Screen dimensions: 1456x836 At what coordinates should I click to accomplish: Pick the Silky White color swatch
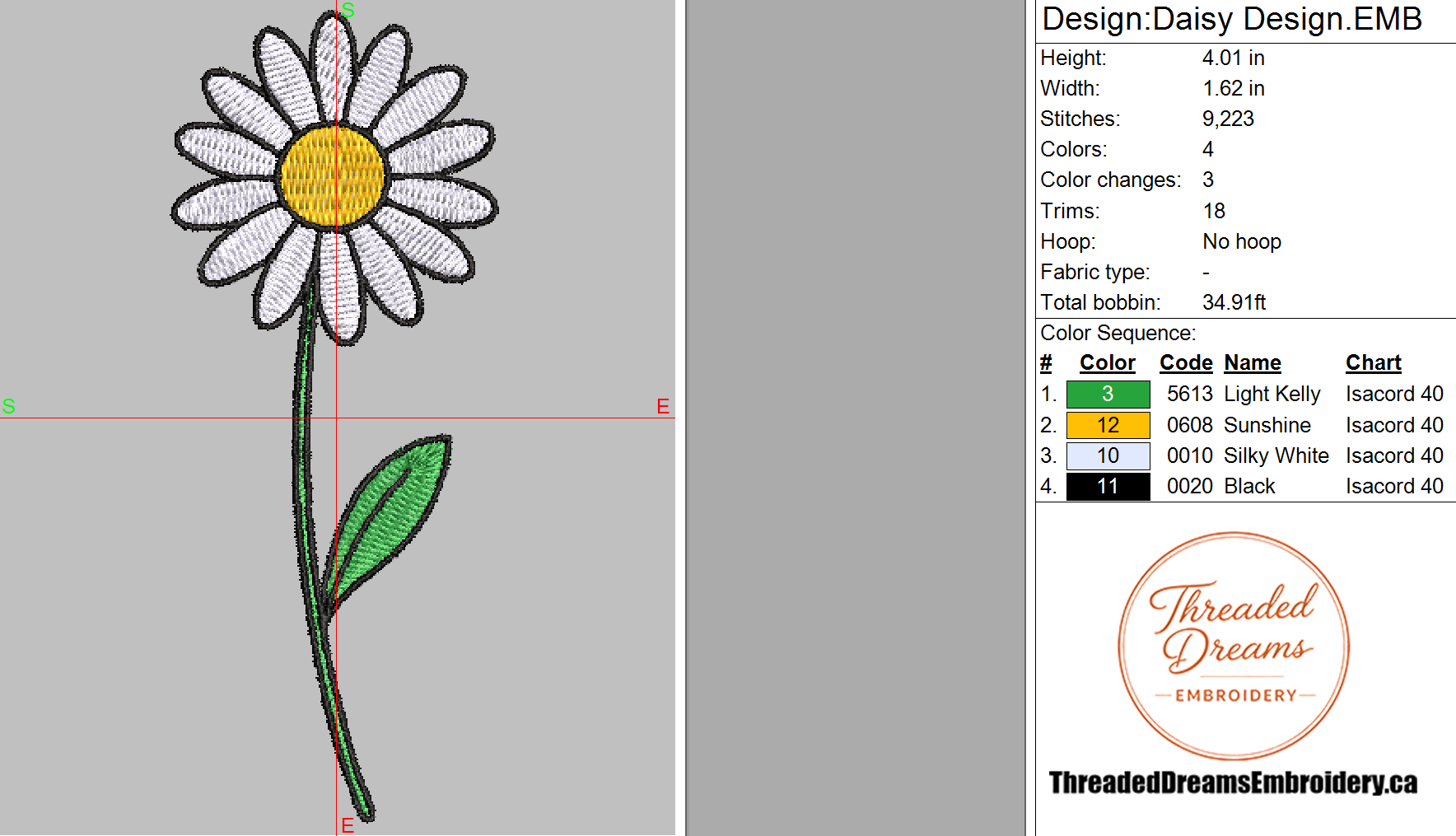point(1108,455)
